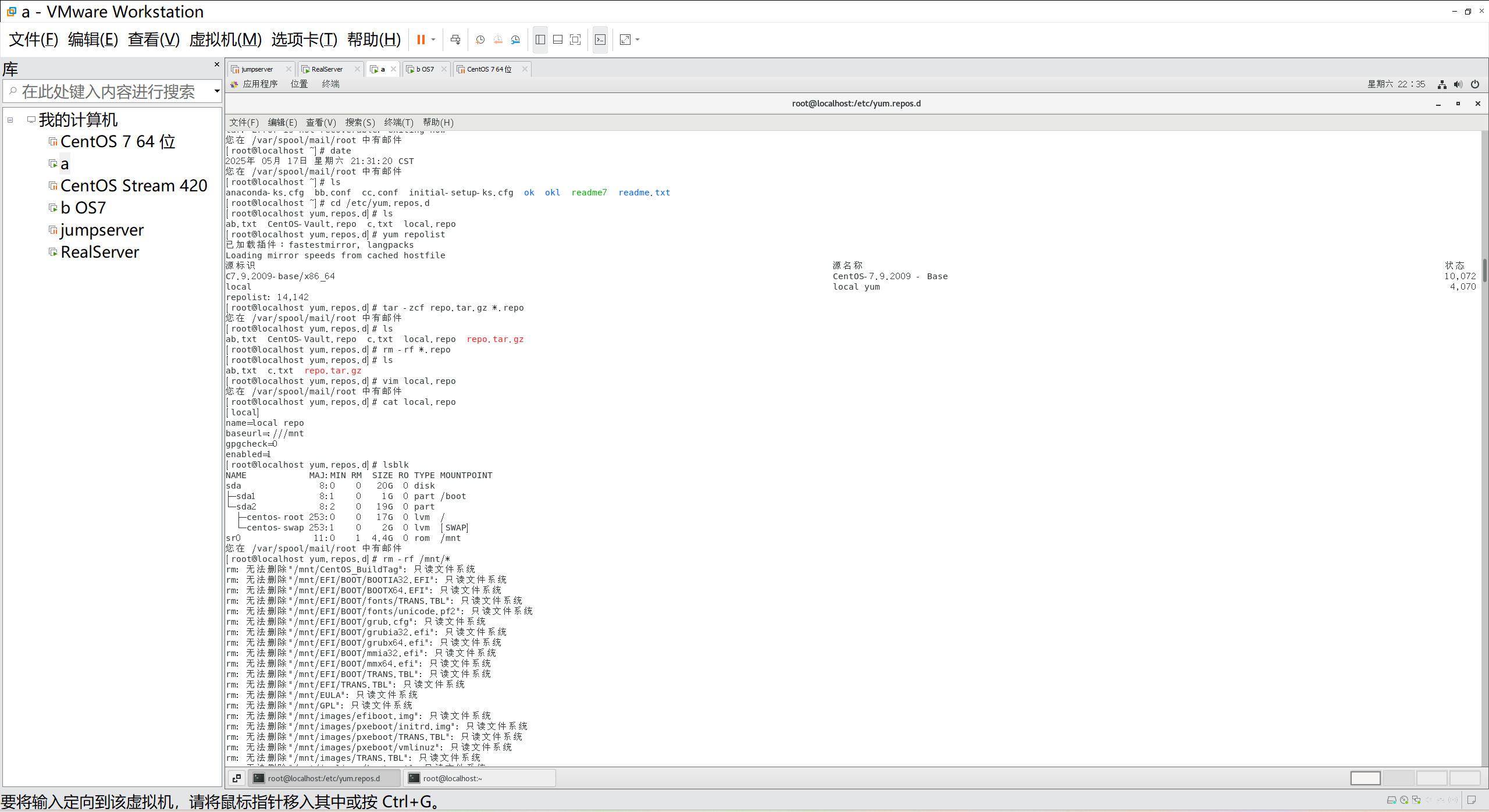This screenshot has height=812, width=1489.
Task: Collapse the 我的计算机 tree node
Action: (10, 120)
